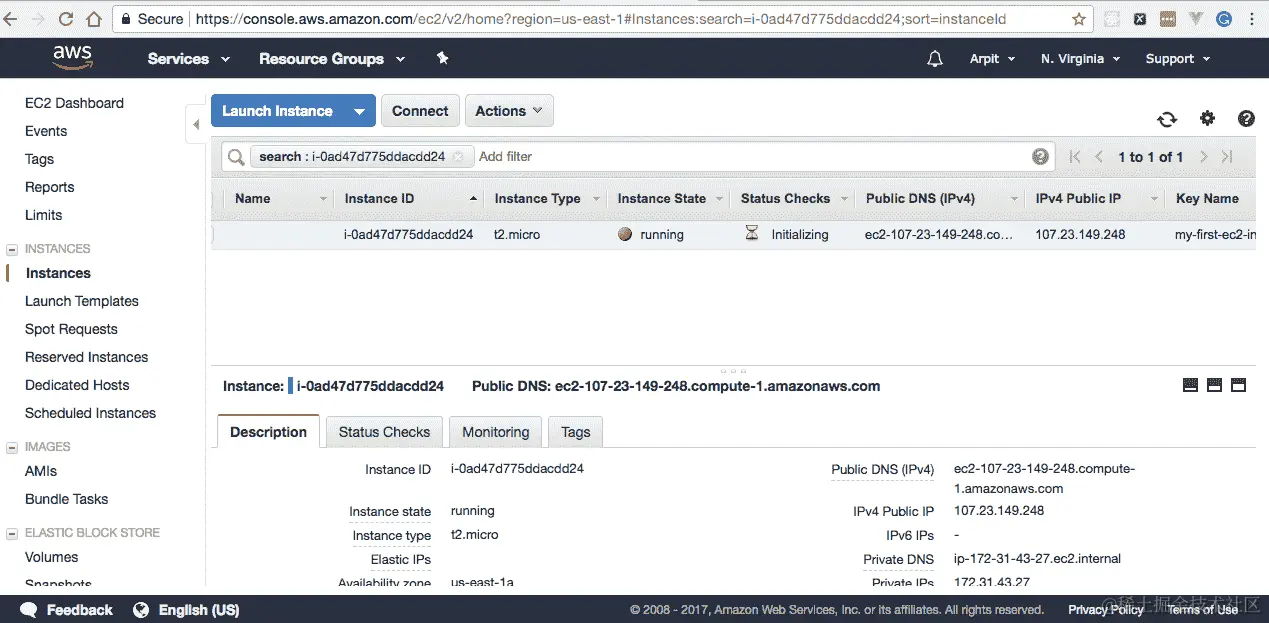Open Events in sidebar
This screenshot has width=1269, height=623.
(x=46, y=131)
